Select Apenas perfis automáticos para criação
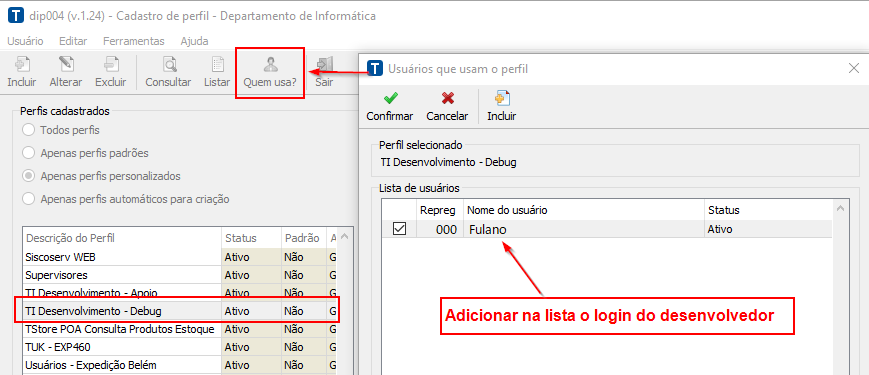Viewport: 869px width, 375px height. click(x=28, y=199)
